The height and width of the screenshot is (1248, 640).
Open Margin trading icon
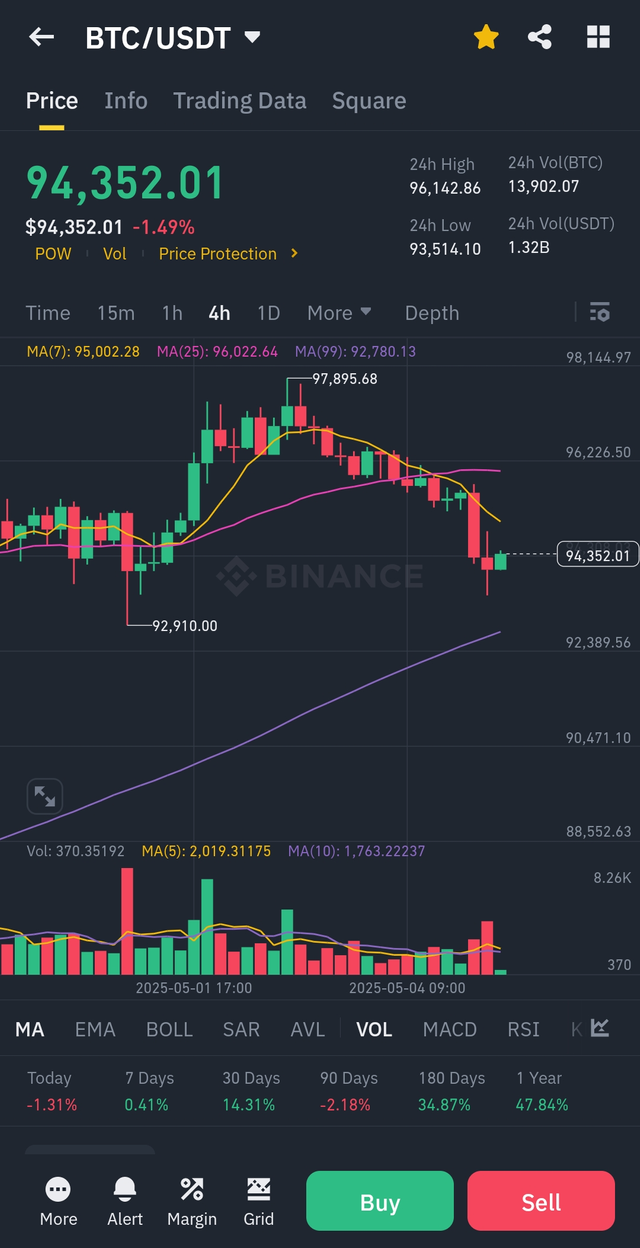click(192, 1201)
